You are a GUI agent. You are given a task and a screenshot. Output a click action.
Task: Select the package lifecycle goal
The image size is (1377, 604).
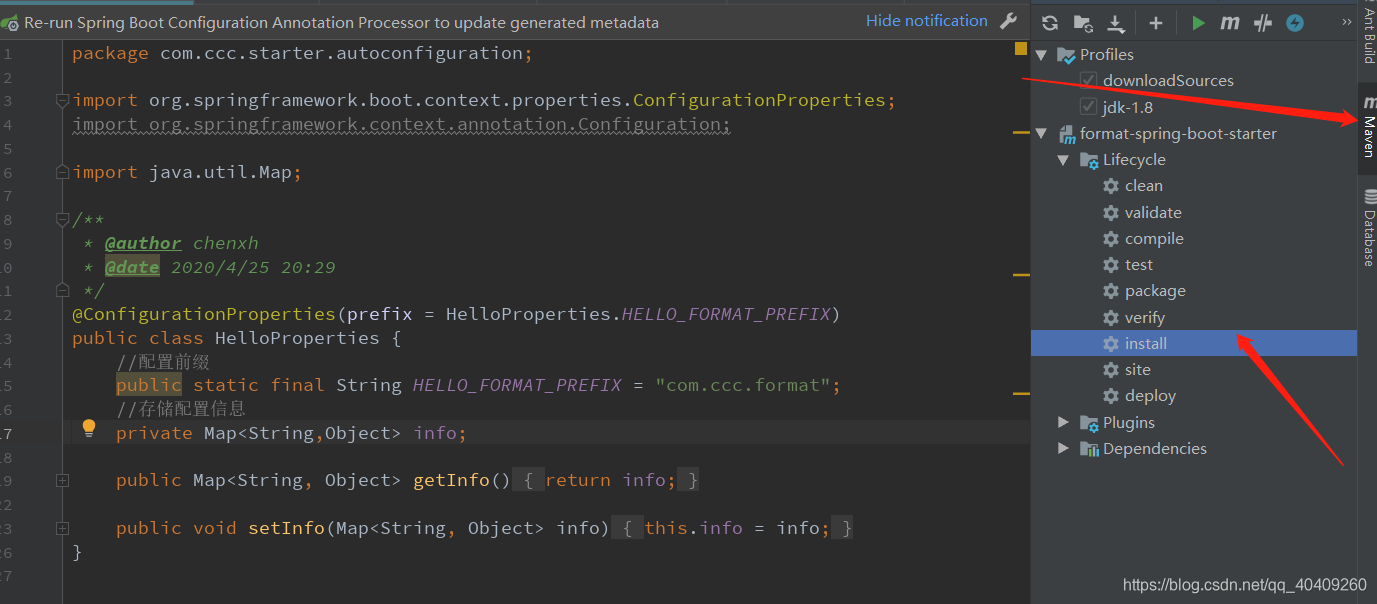tap(1155, 290)
